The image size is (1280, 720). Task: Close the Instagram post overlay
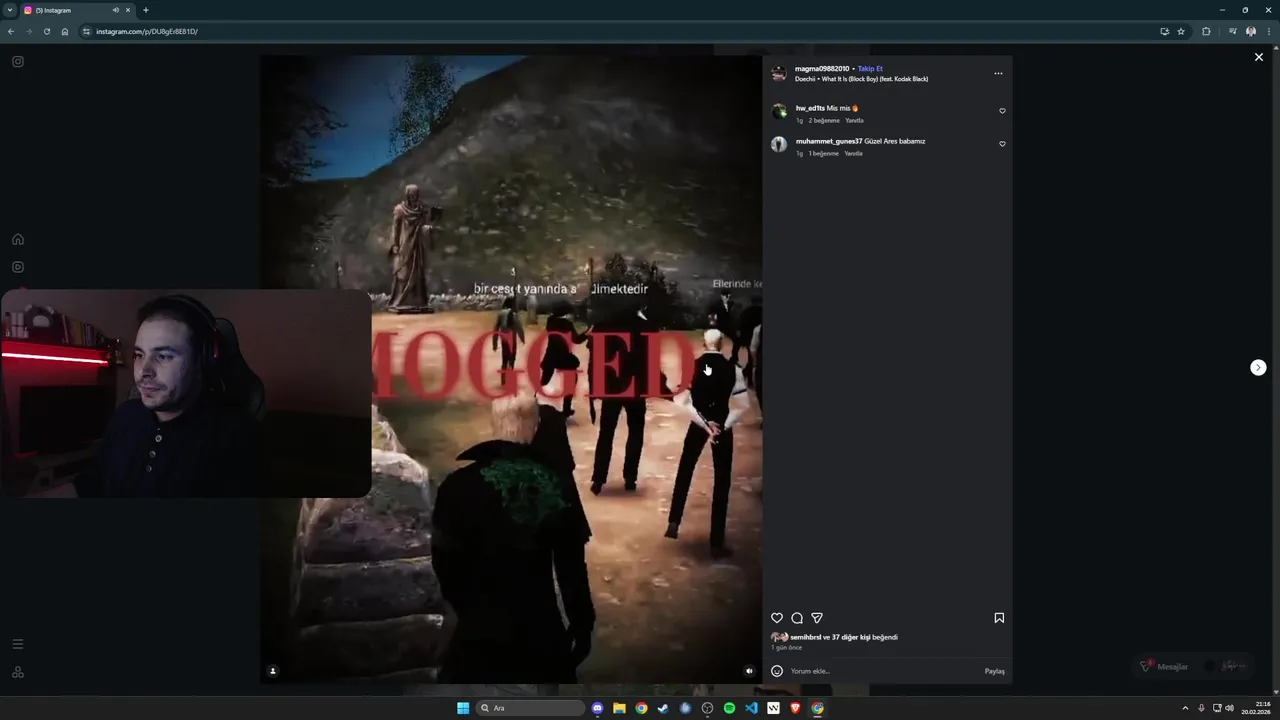[1258, 57]
